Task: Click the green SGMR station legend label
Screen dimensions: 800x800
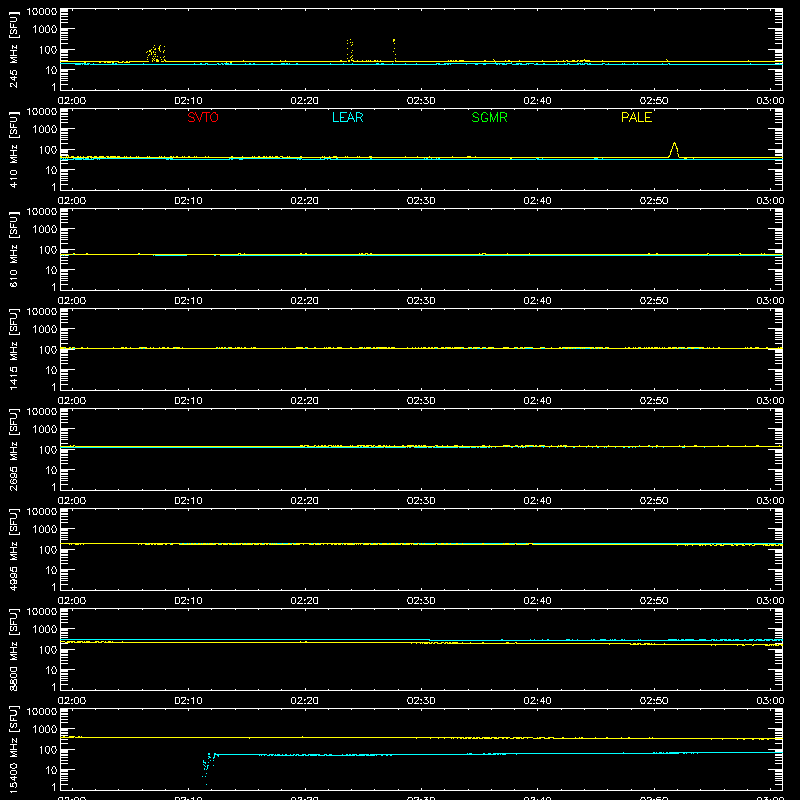Action: pos(489,117)
